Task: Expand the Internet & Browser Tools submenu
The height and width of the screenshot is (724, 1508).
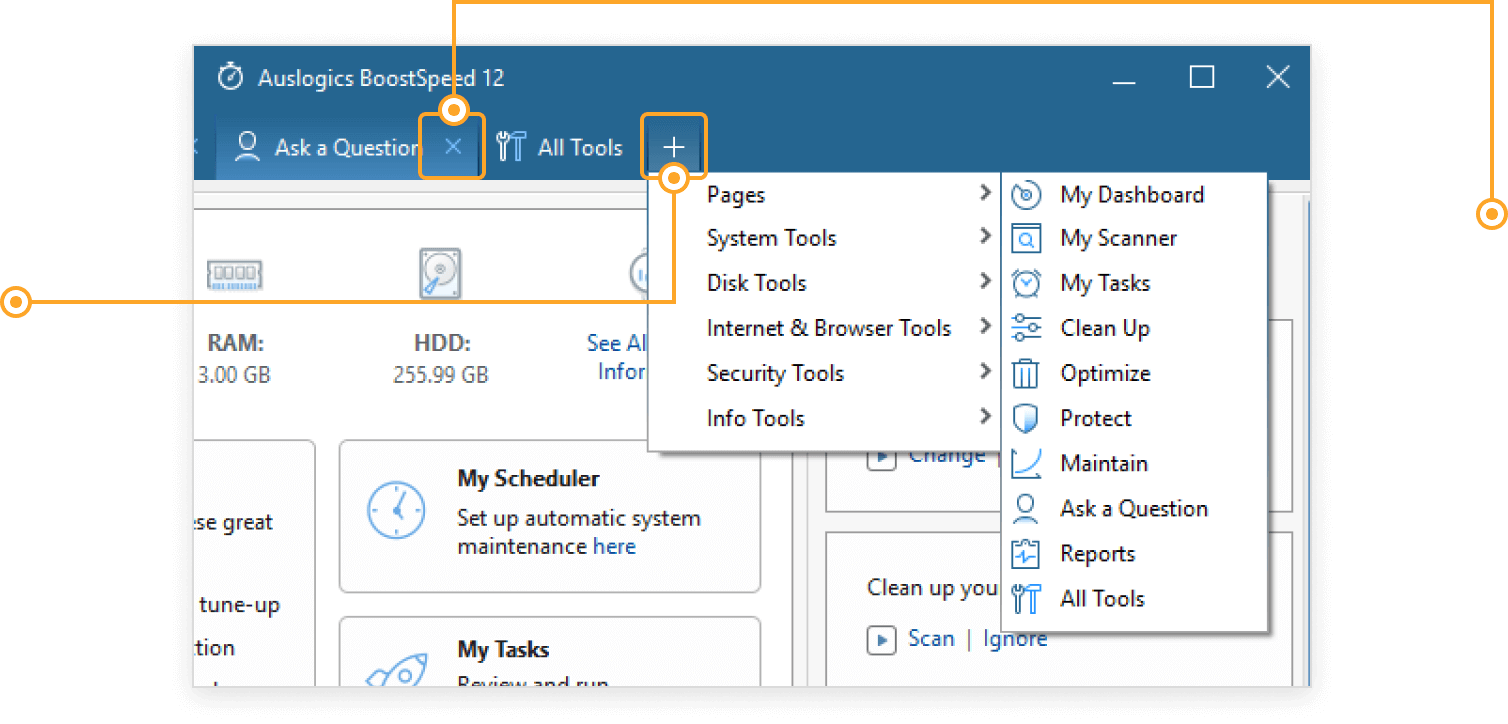Action: [828, 328]
